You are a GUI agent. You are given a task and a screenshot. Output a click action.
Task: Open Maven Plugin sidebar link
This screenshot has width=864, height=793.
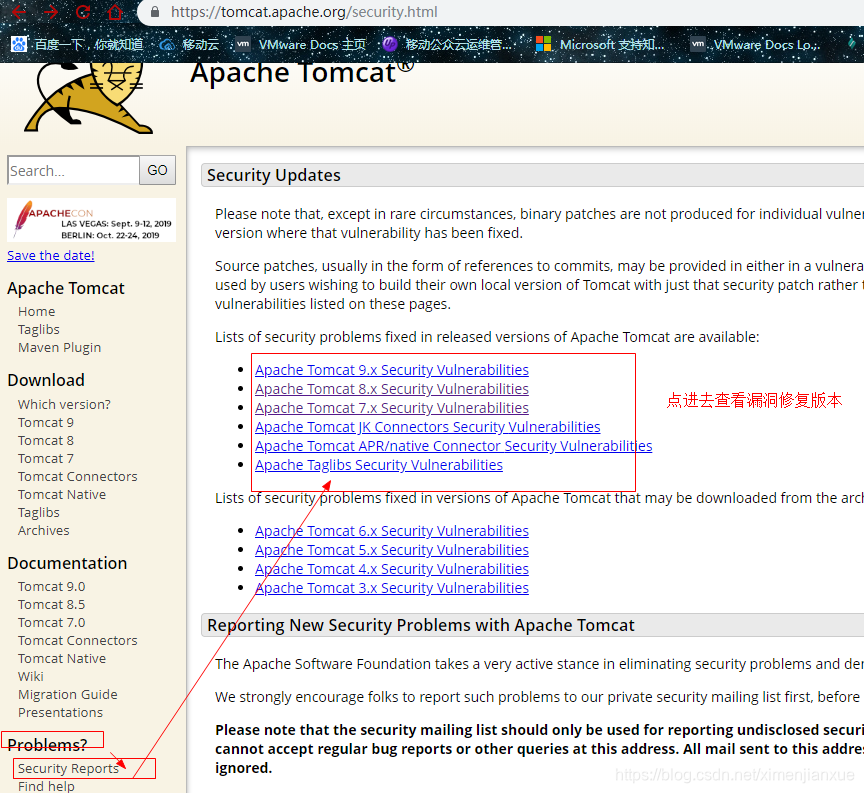tap(60, 347)
